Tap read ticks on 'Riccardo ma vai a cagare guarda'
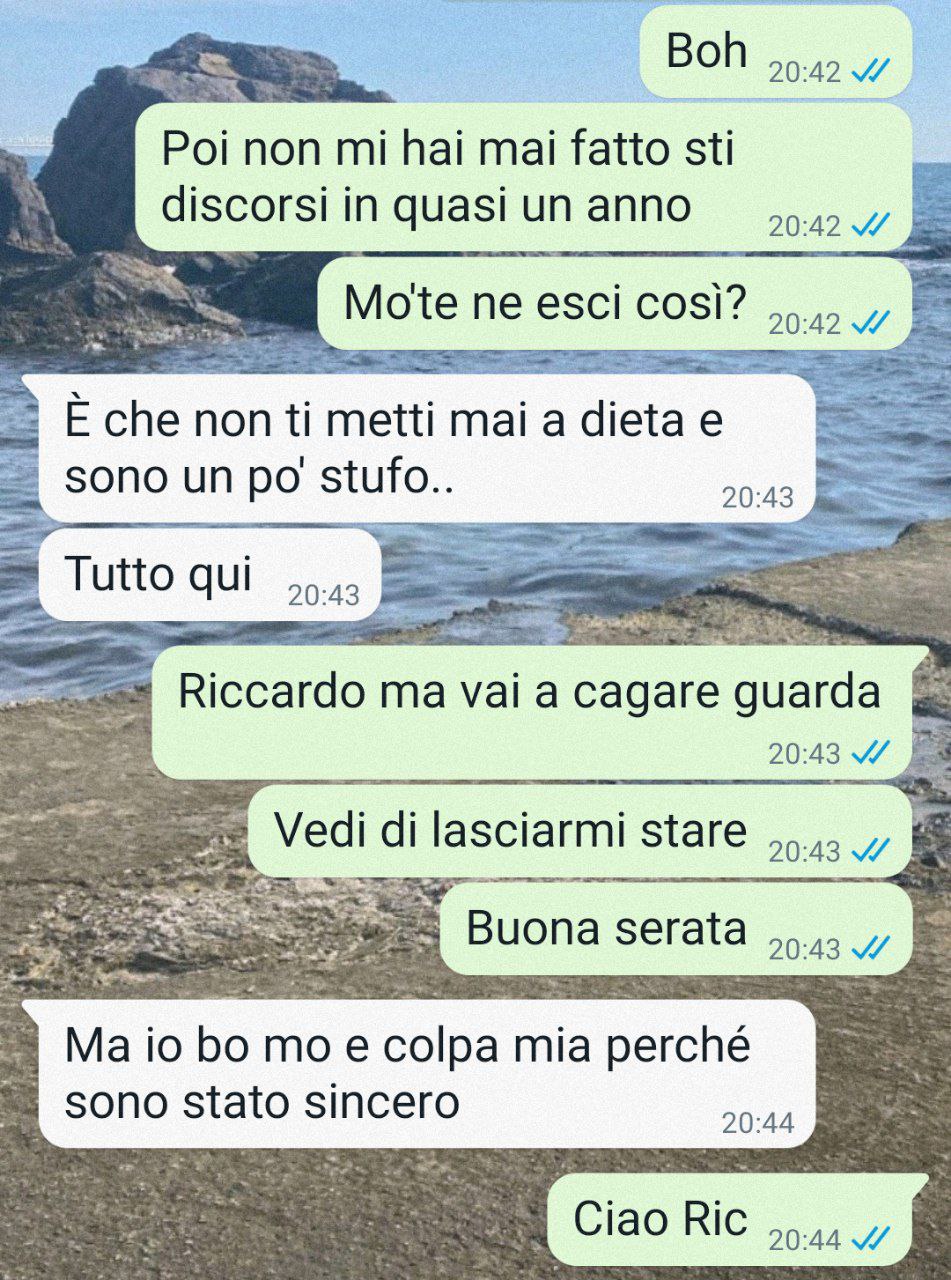The width and height of the screenshot is (951, 1280). 869,753
